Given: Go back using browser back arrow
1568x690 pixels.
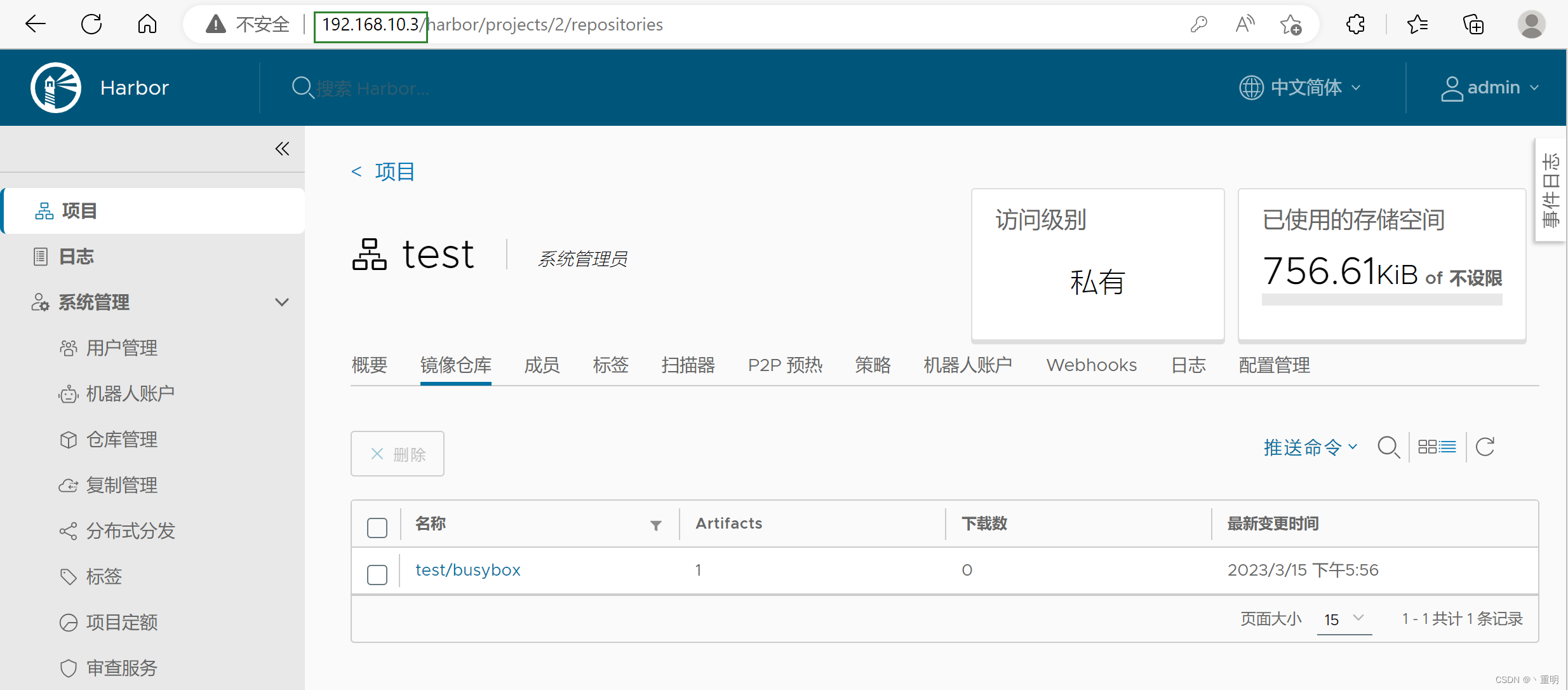Looking at the screenshot, I should [36, 24].
